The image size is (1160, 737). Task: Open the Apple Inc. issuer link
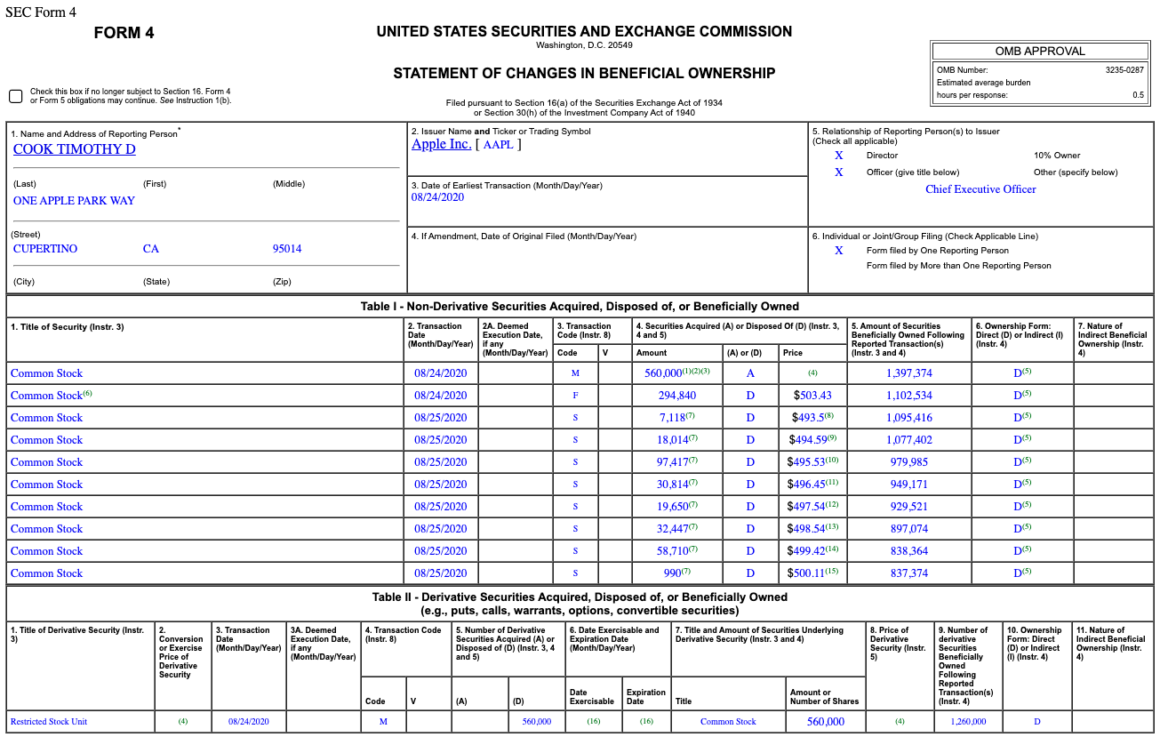[x=441, y=144]
